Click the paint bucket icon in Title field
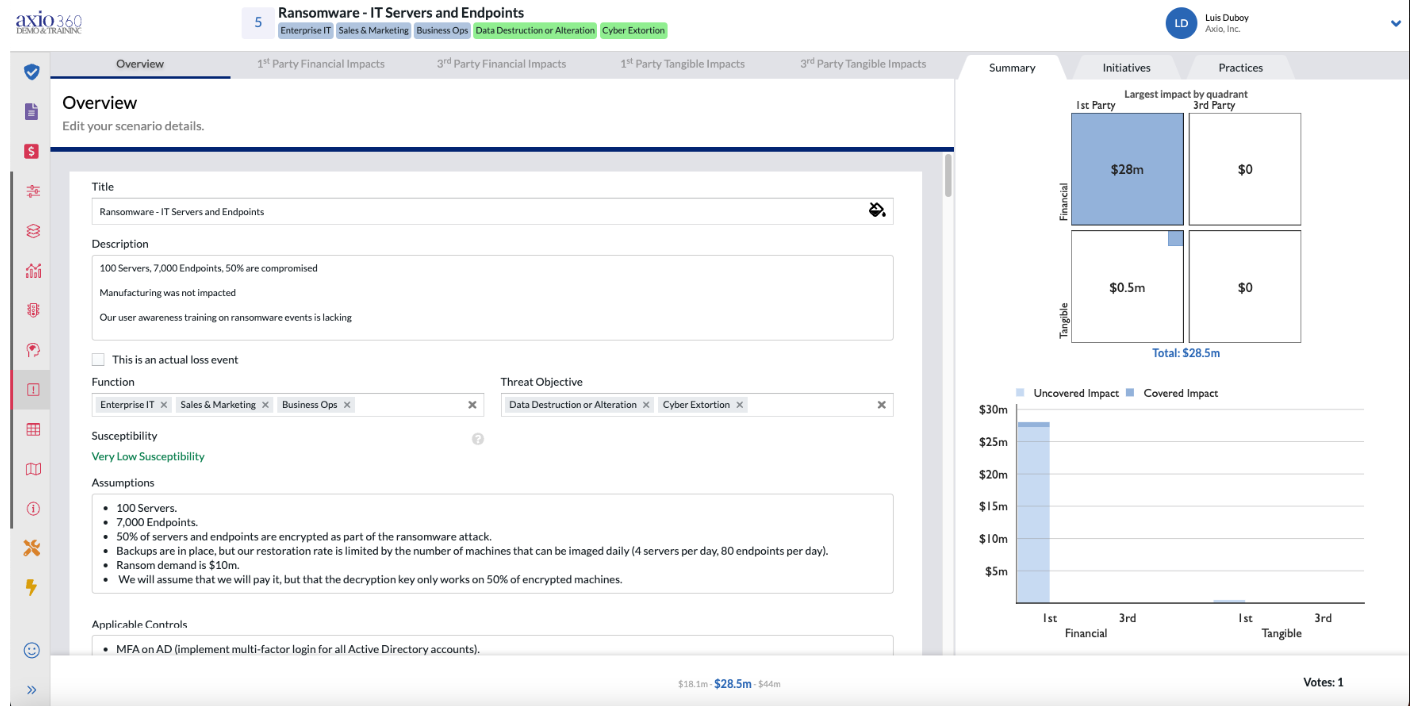 (877, 210)
